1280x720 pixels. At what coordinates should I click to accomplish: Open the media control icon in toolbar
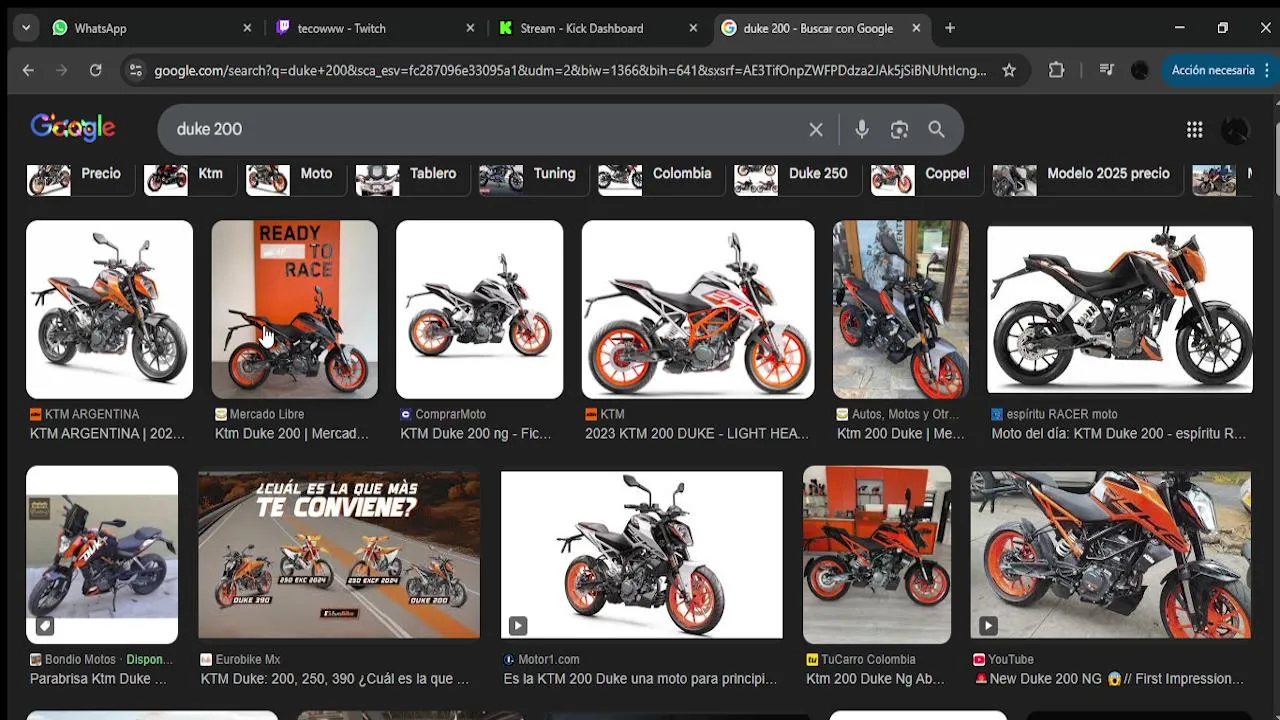point(1106,70)
